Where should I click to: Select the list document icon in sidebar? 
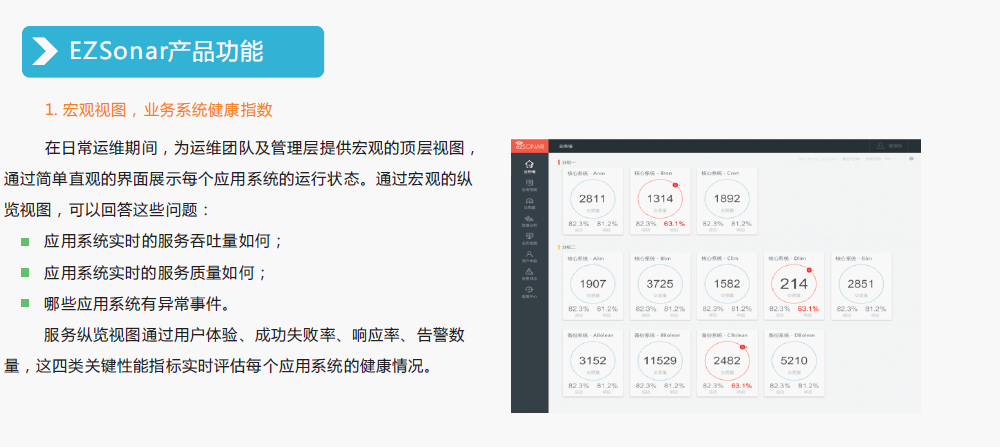click(x=529, y=182)
